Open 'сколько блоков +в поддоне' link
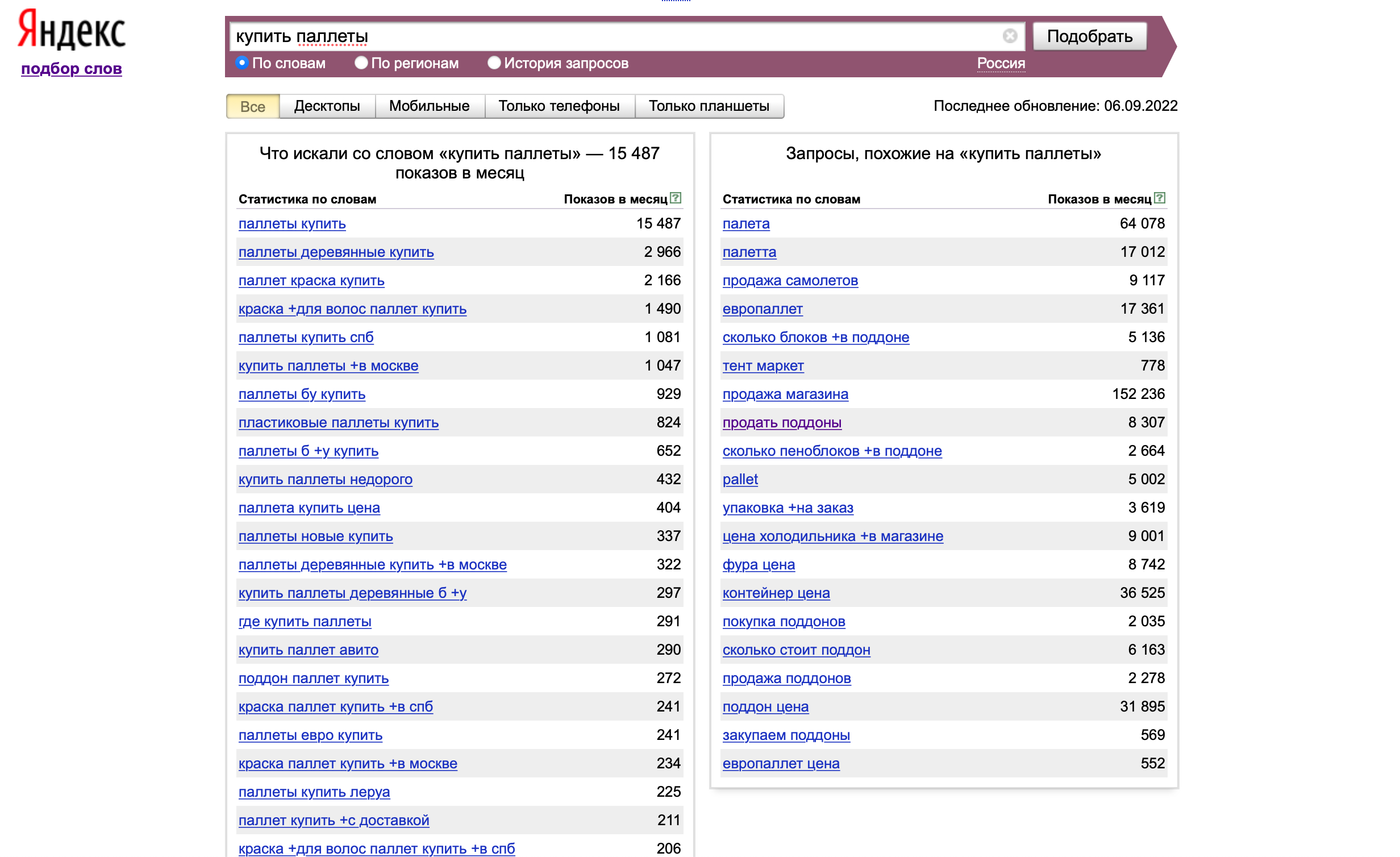This screenshot has height=857, width=1400. pos(816,338)
